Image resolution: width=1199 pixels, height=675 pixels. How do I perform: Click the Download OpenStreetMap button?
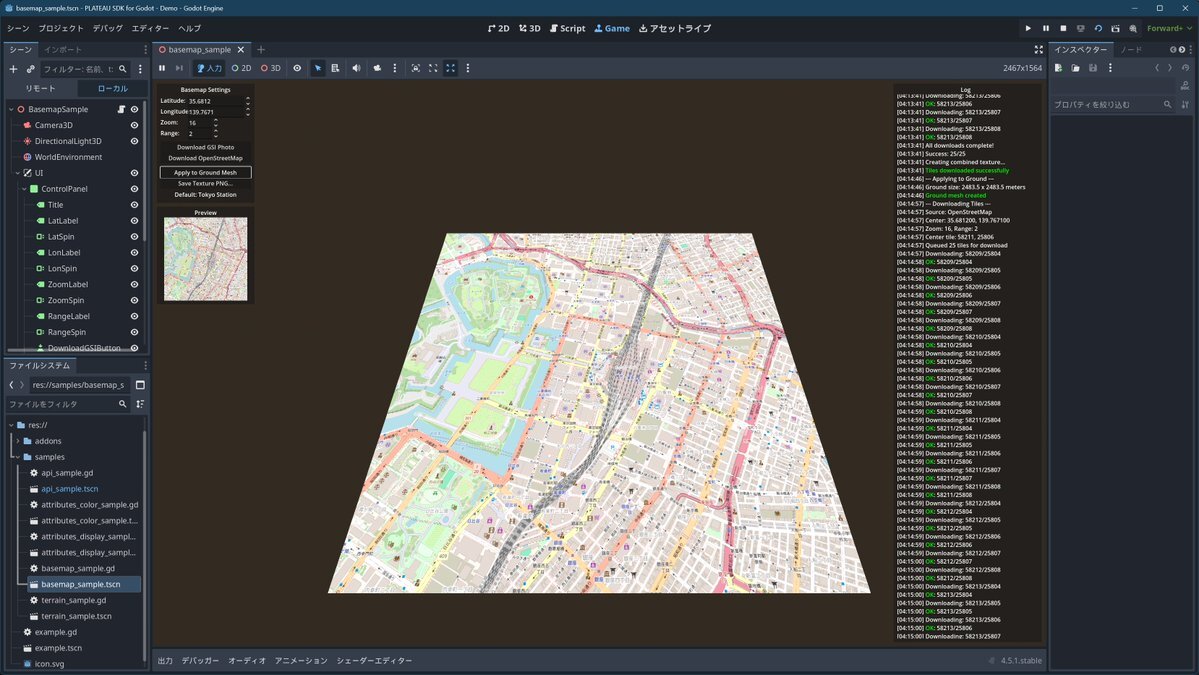[205, 158]
